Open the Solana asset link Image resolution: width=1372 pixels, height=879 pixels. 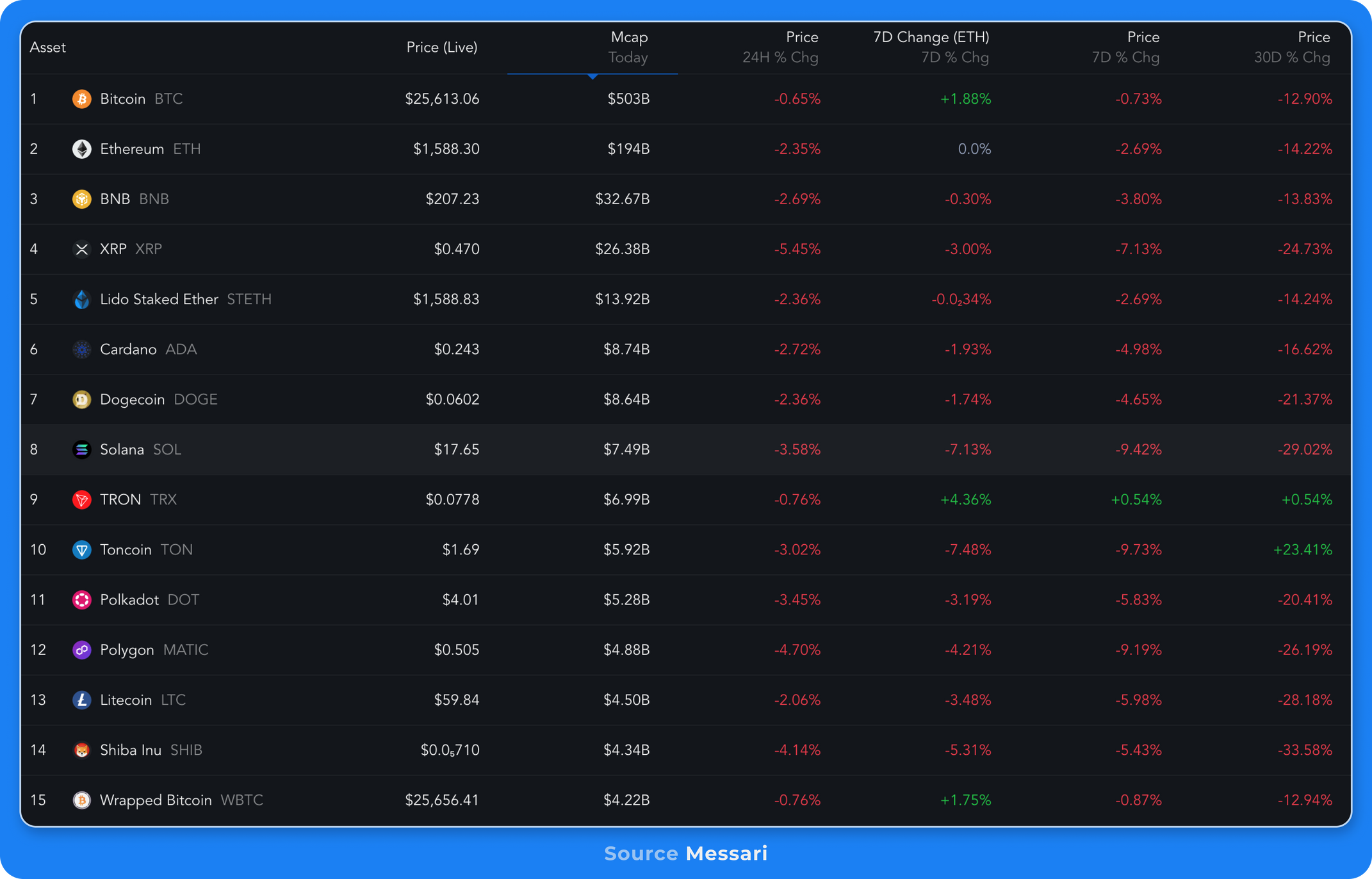pos(122,449)
